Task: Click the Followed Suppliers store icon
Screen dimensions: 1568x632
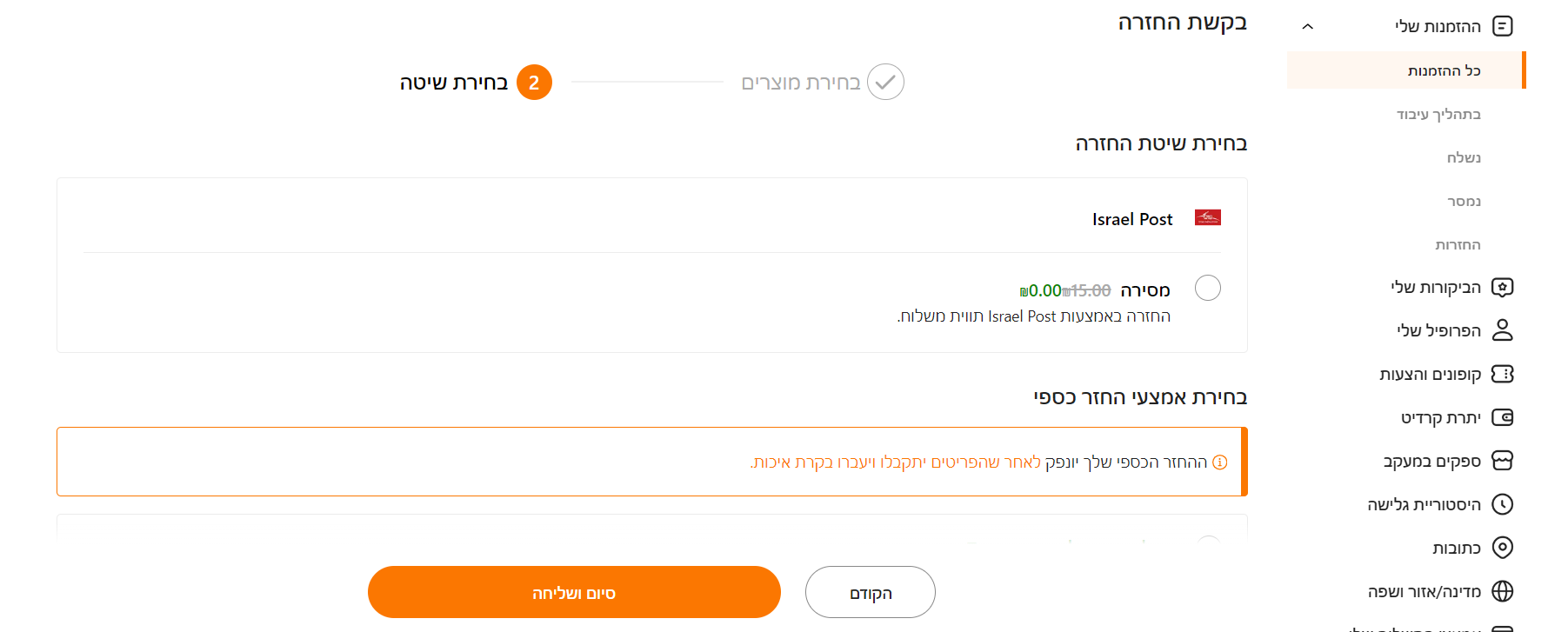Action: (1502, 461)
